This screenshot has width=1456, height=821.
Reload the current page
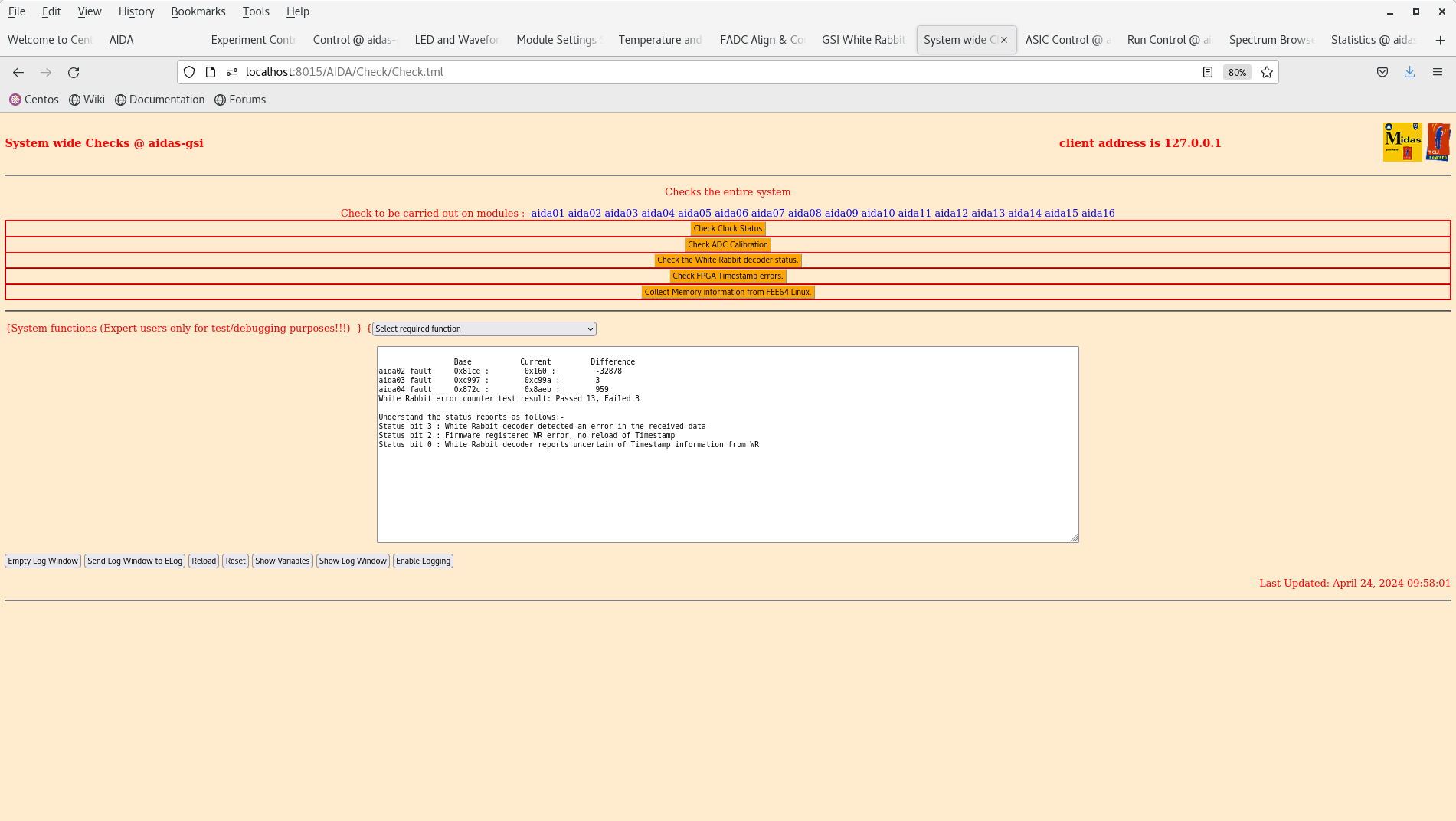tap(74, 71)
